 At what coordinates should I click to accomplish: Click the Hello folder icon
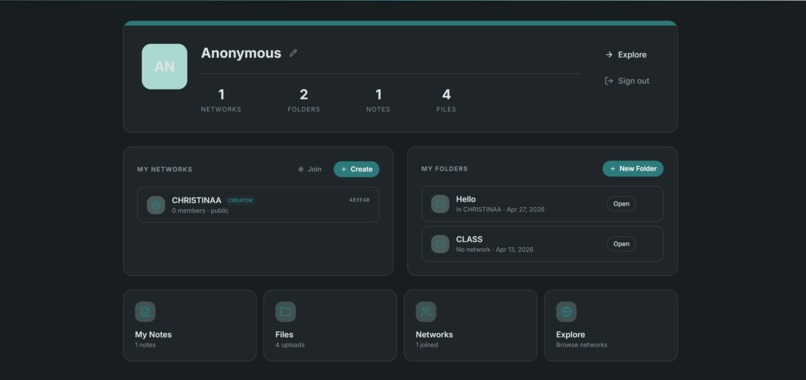click(x=440, y=204)
